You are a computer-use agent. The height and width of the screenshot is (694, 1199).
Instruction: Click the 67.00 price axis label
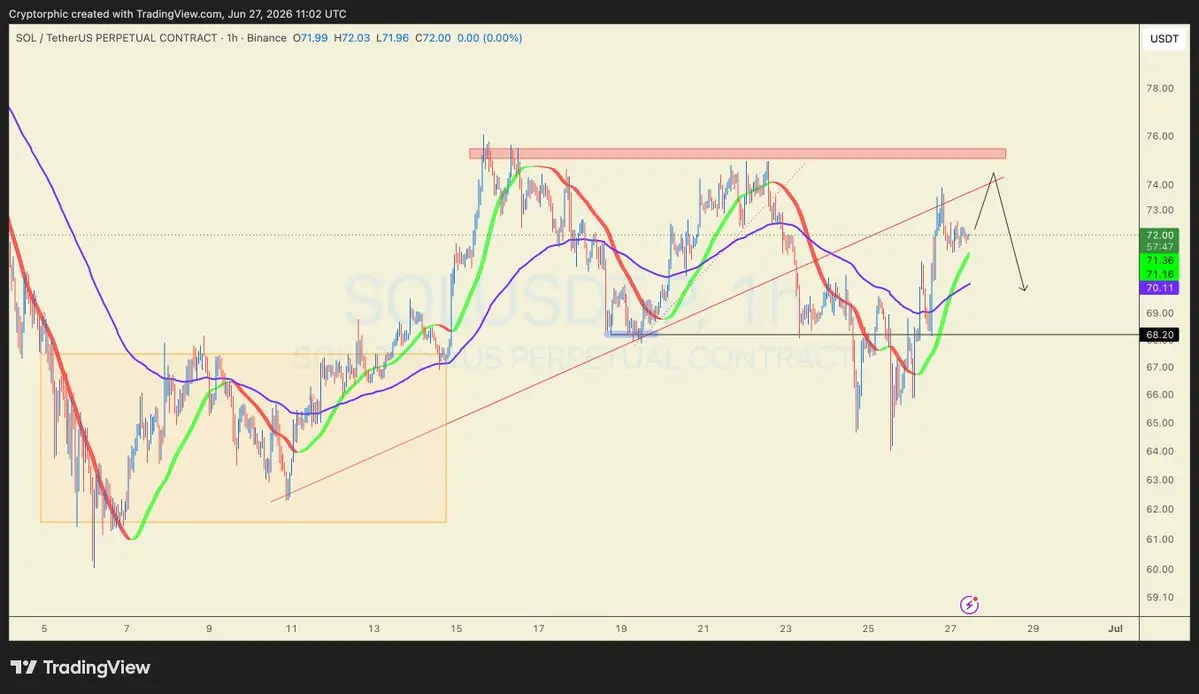pos(1159,368)
